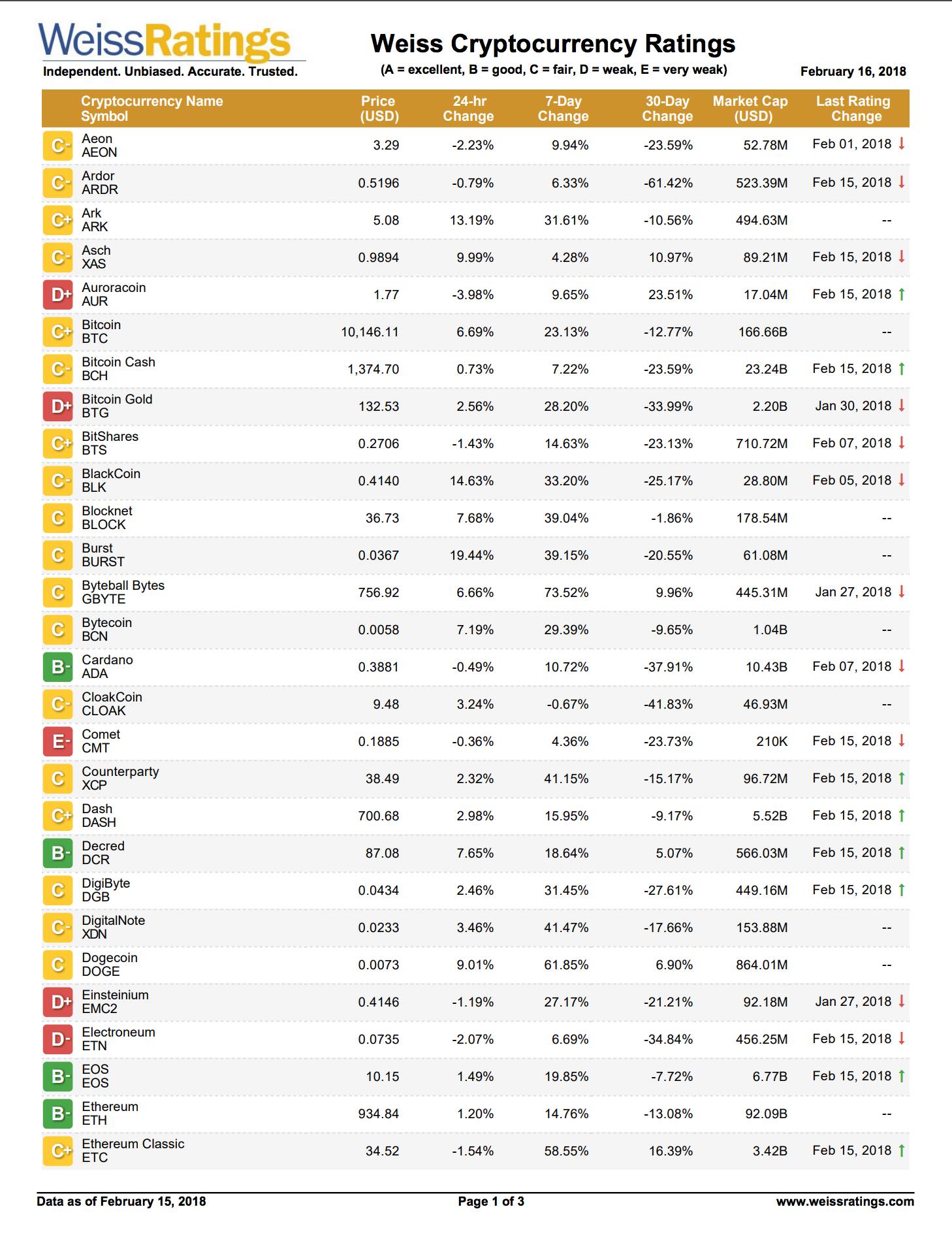Viewport: 952px width, 1241px height.
Task: Click the green up arrow in Decred row
Action: [x=902, y=852]
